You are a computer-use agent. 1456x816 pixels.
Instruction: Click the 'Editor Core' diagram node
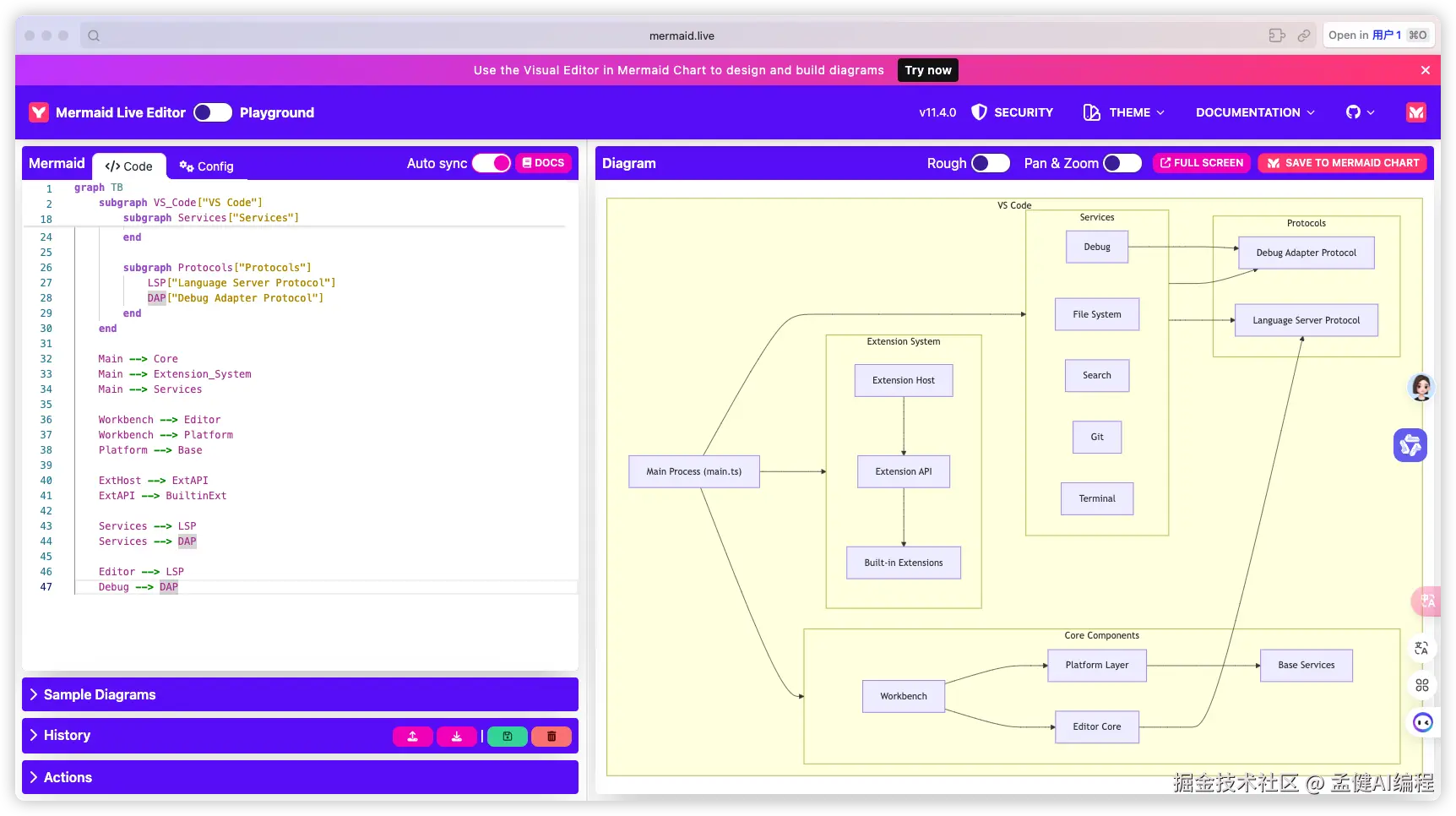click(1097, 726)
